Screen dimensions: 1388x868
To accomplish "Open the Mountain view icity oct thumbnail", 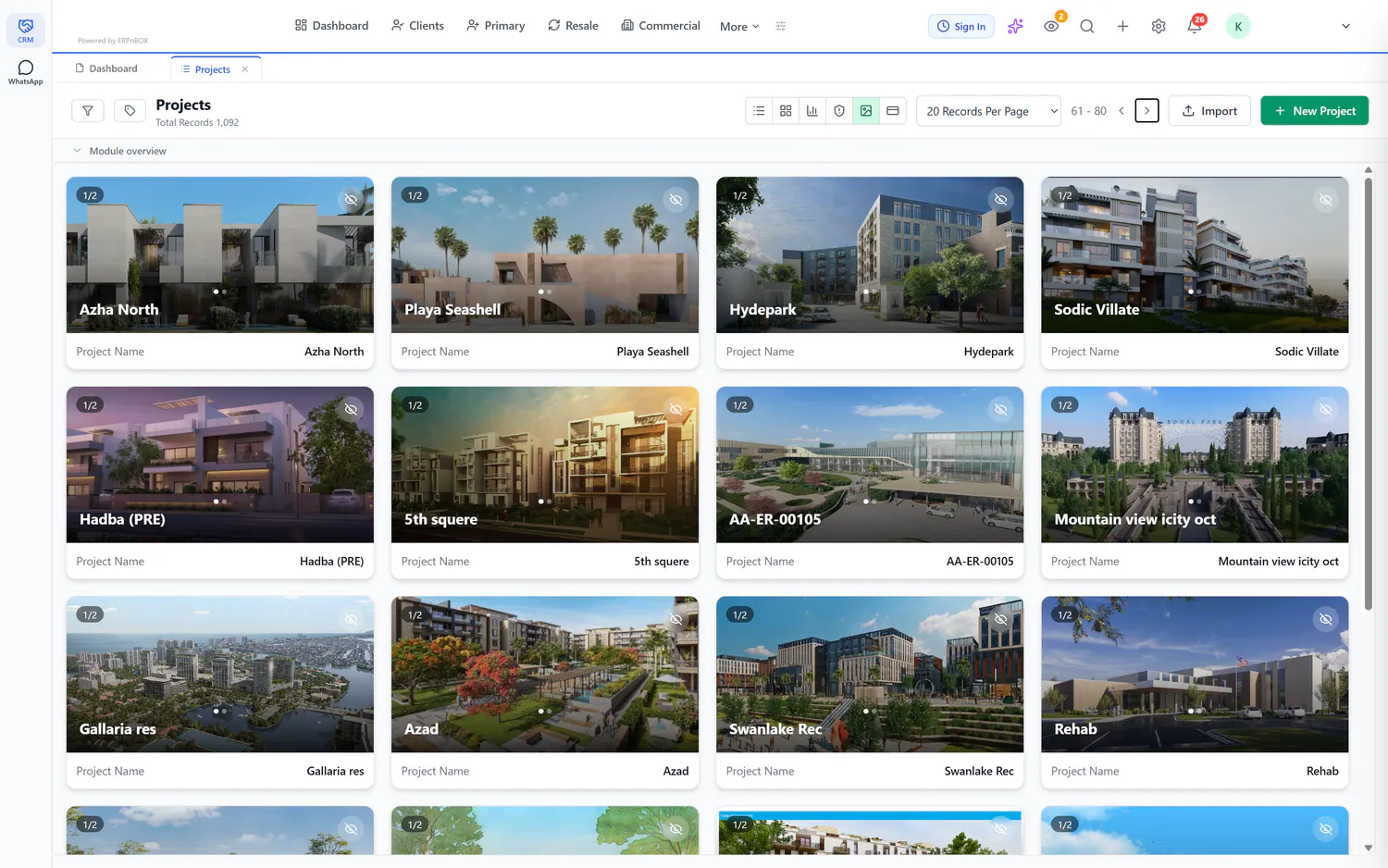I will click(x=1195, y=465).
